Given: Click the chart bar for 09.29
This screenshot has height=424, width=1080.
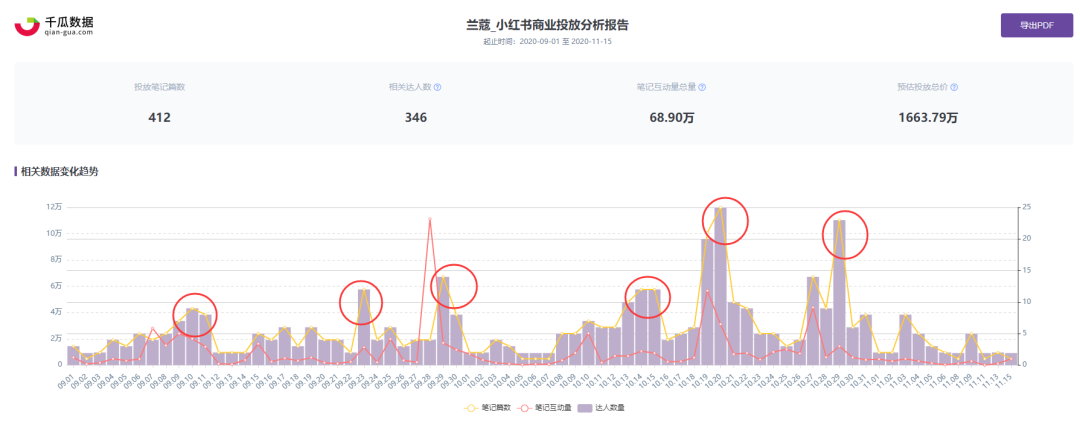Looking at the screenshot, I should [x=443, y=320].
